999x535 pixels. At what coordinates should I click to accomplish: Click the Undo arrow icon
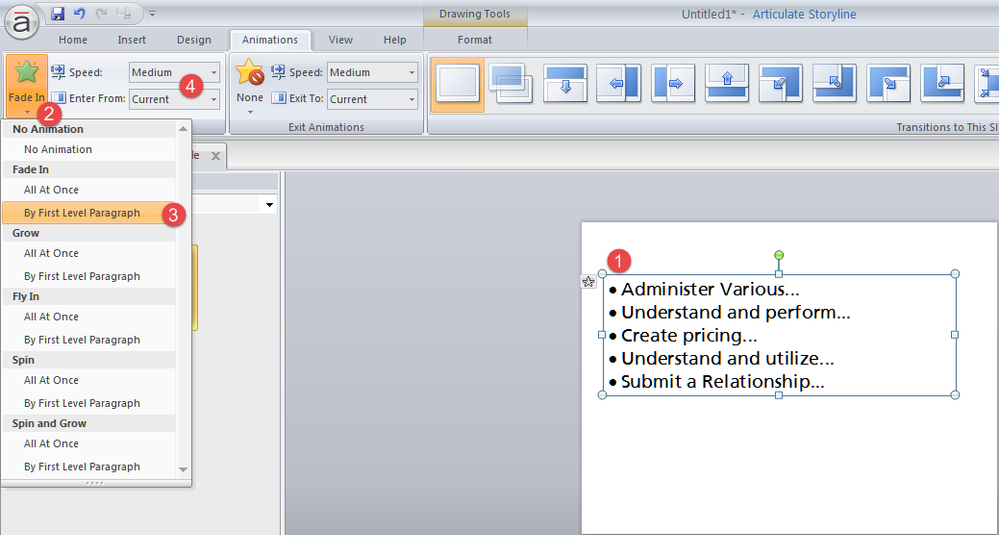80,14
